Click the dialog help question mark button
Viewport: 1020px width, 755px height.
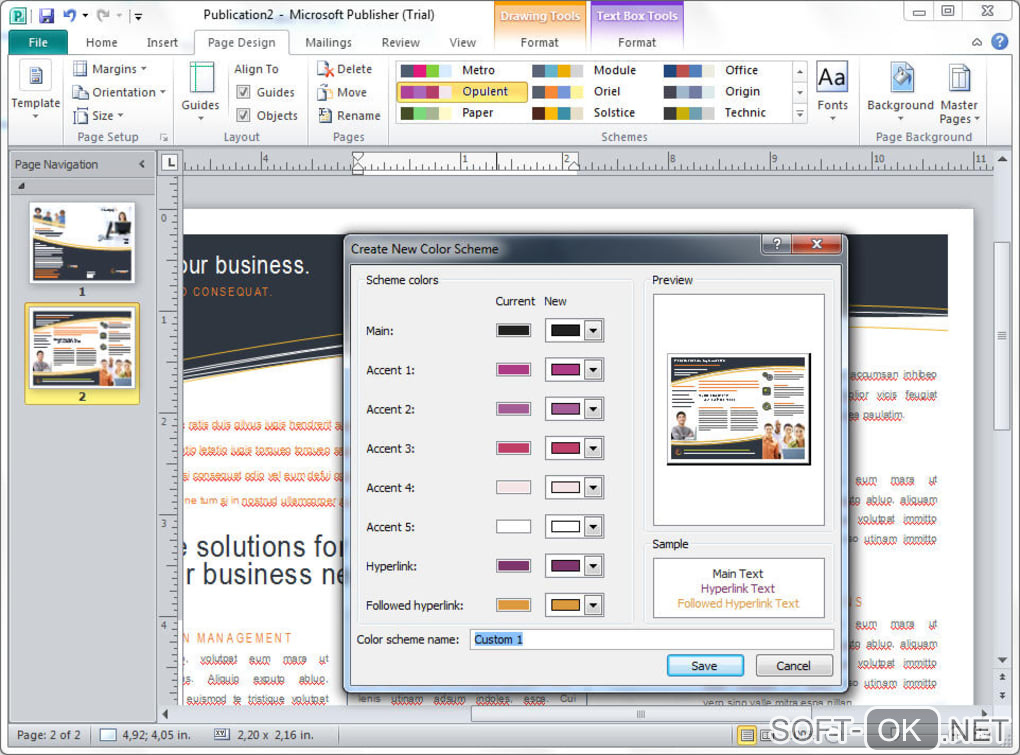776,244
